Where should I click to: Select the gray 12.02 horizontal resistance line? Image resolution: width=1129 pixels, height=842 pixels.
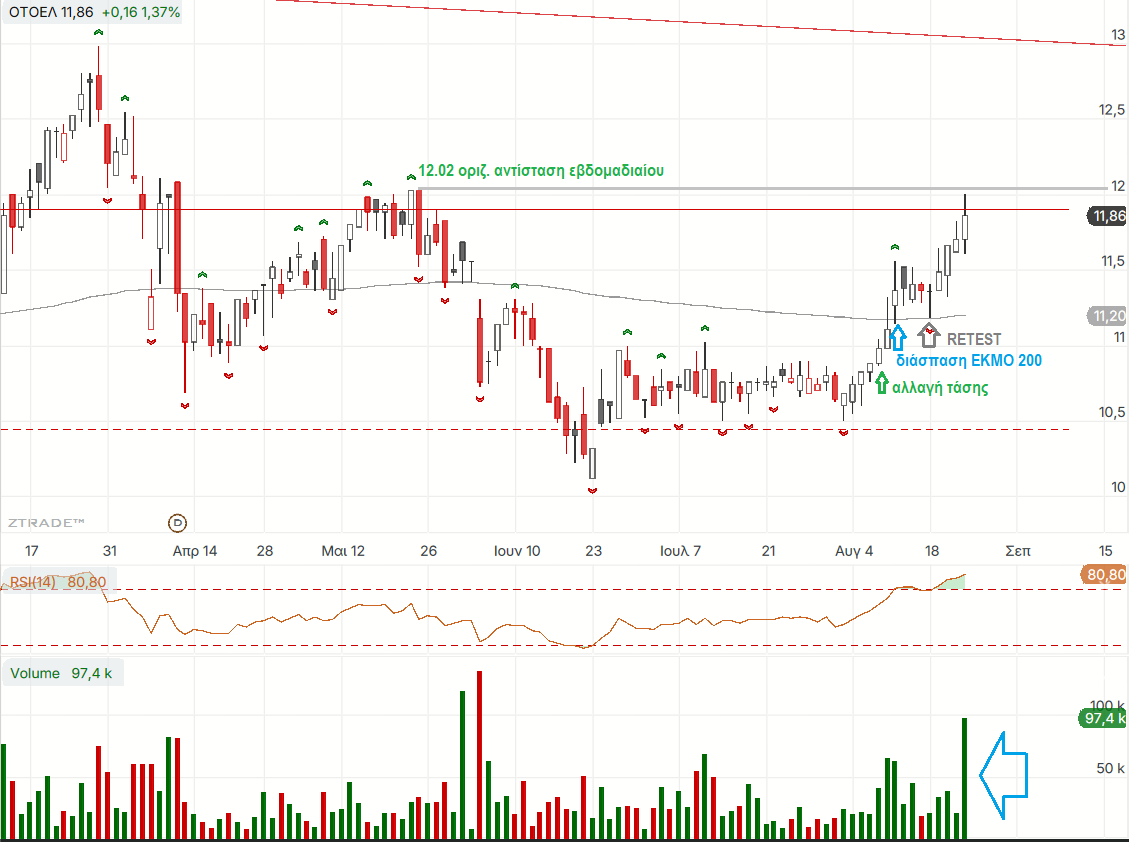pyautogui.click(x=762, y=189)
